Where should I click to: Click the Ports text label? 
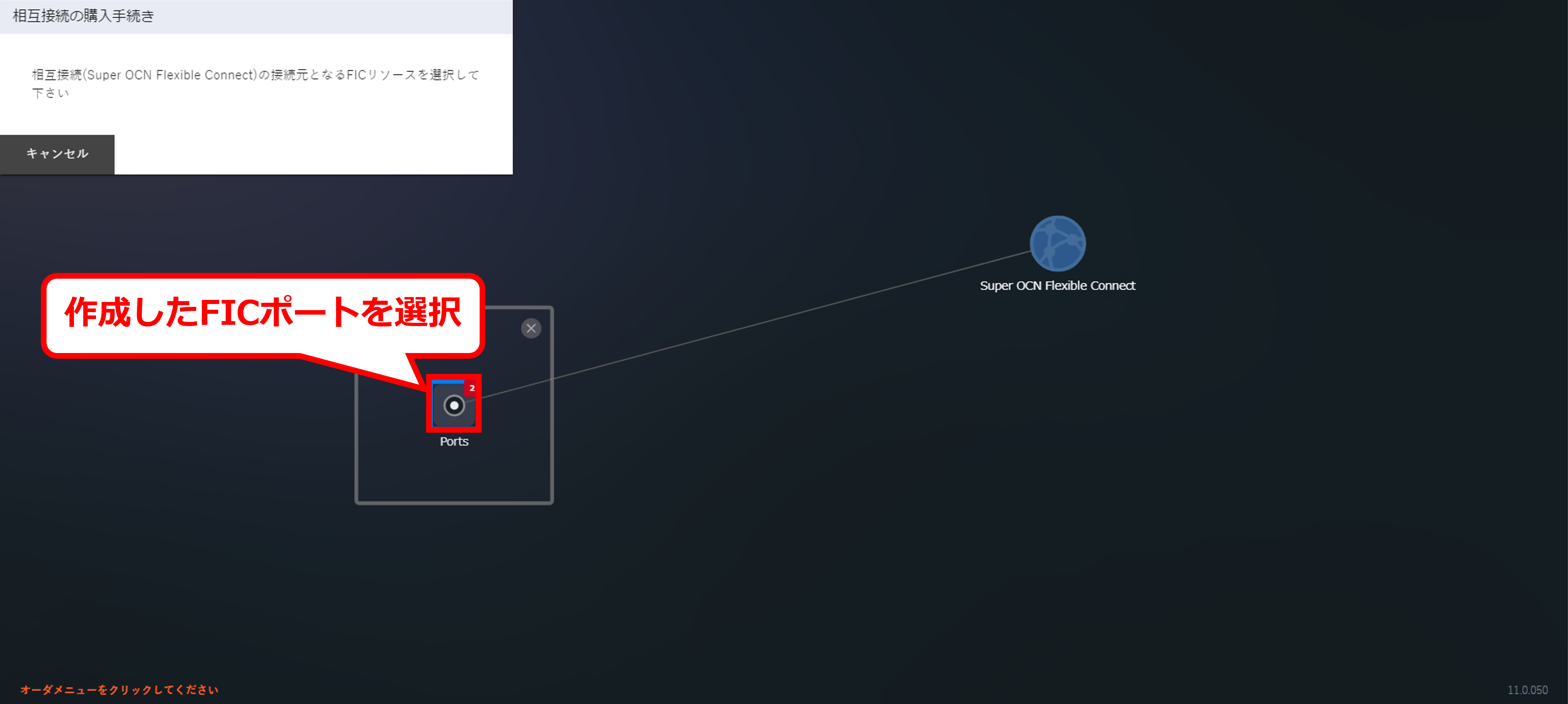tap(454, 442)
